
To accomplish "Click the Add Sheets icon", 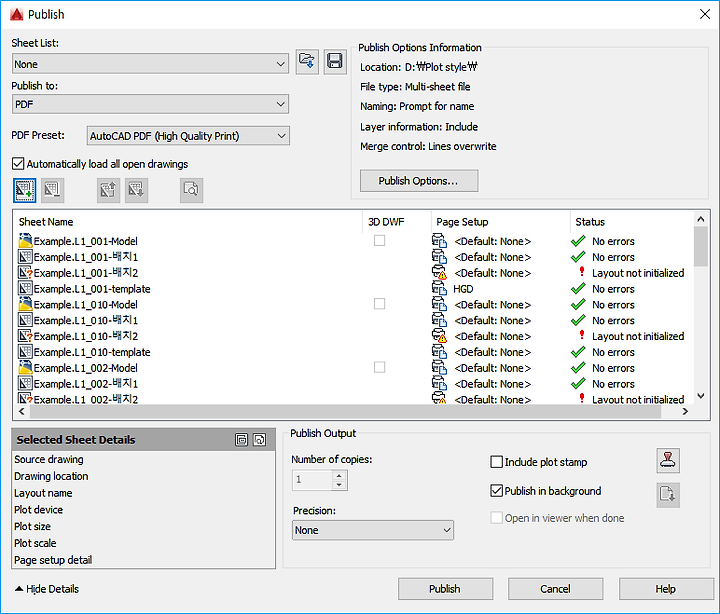I will point(24,190).
